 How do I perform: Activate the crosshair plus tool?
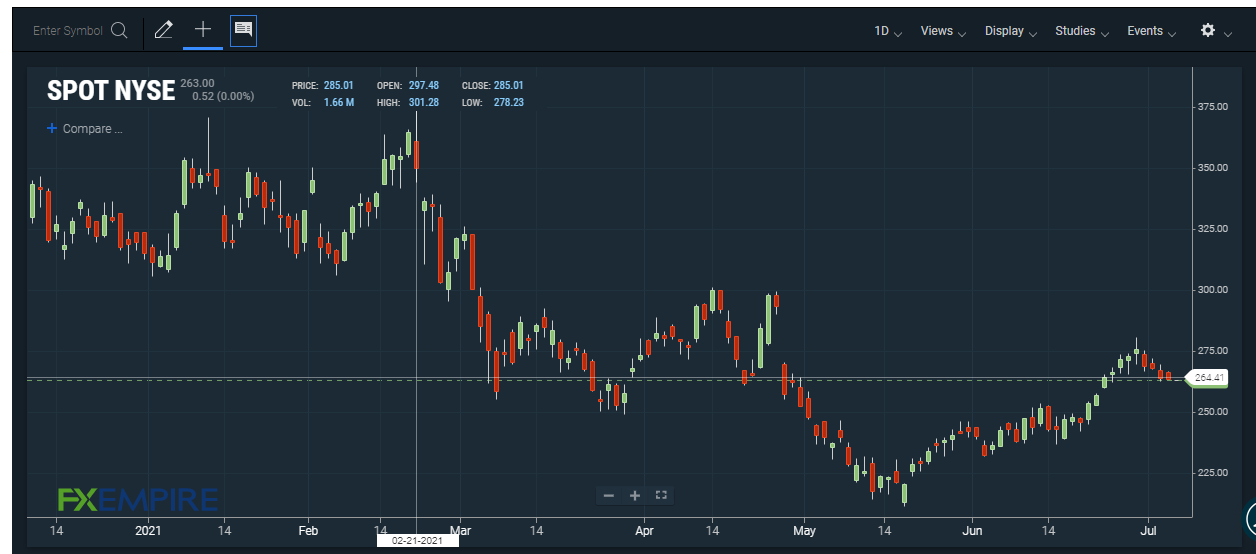coord(203,29)
